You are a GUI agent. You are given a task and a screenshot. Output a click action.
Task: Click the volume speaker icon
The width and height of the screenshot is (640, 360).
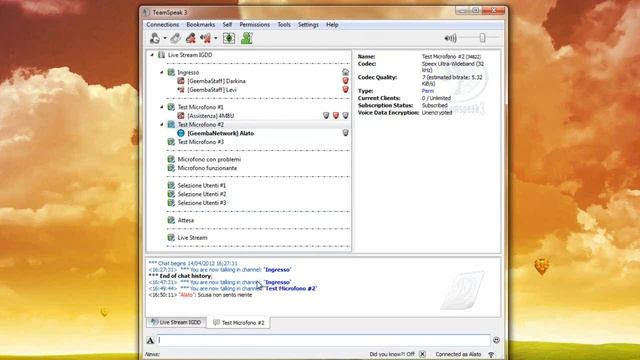(450, 38)
